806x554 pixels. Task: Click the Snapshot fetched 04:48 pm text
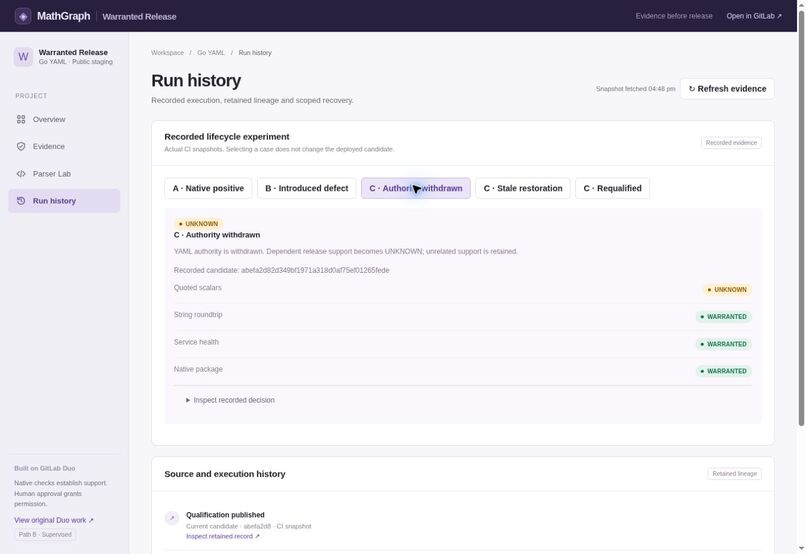pyautogui.click(x=635, y=89)
